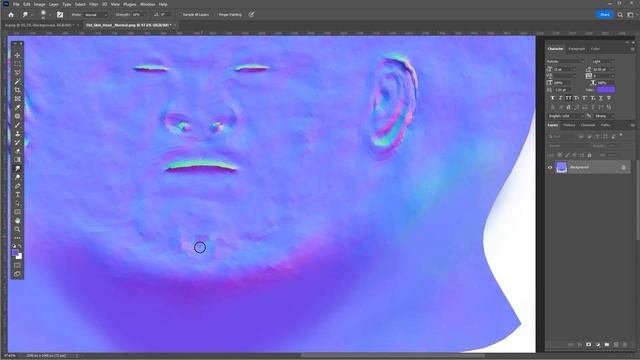Select the Eyedropper tool
The image size is (640, 360).
pos(17,108)
